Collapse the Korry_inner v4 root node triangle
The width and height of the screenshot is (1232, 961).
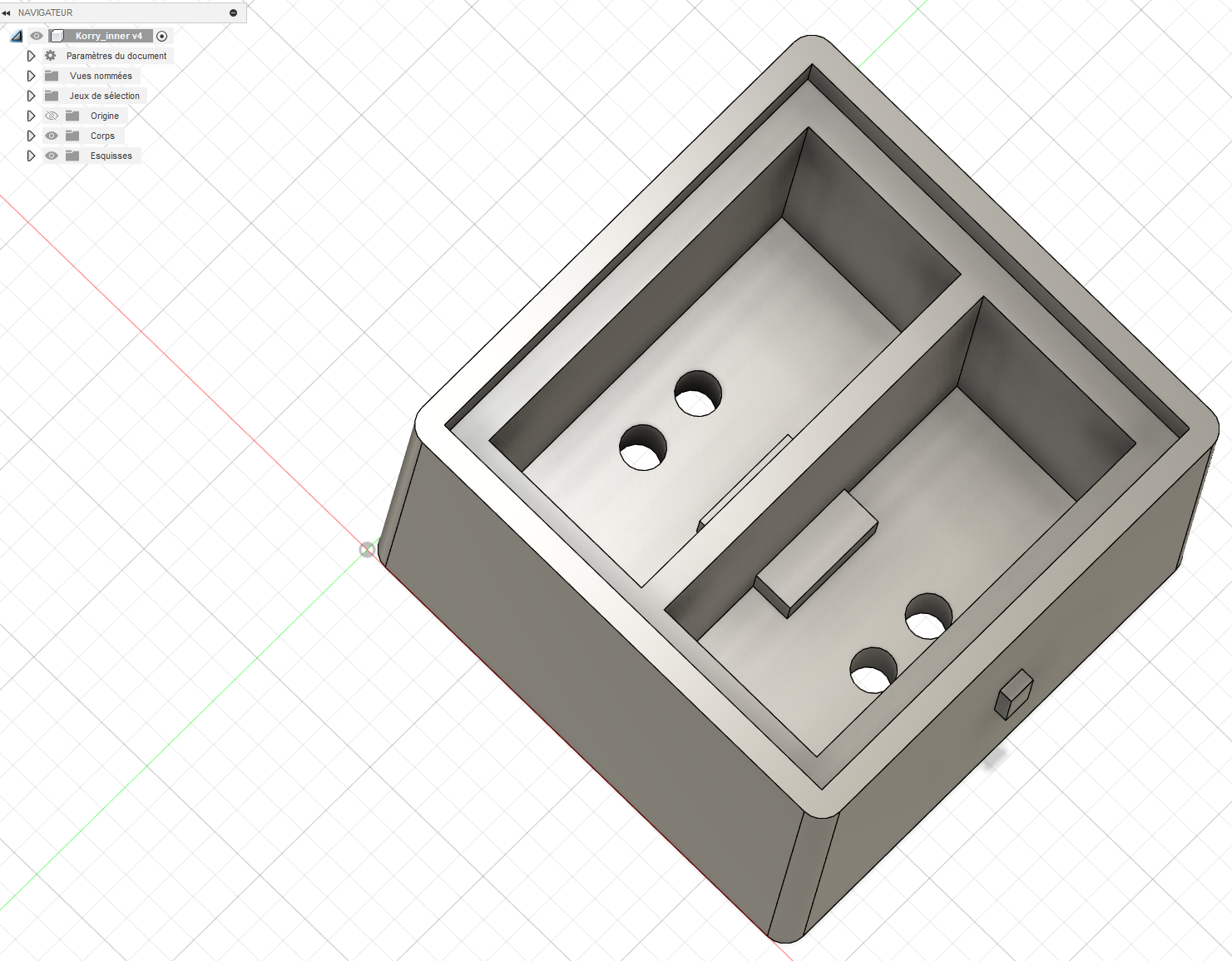[16, 36]
